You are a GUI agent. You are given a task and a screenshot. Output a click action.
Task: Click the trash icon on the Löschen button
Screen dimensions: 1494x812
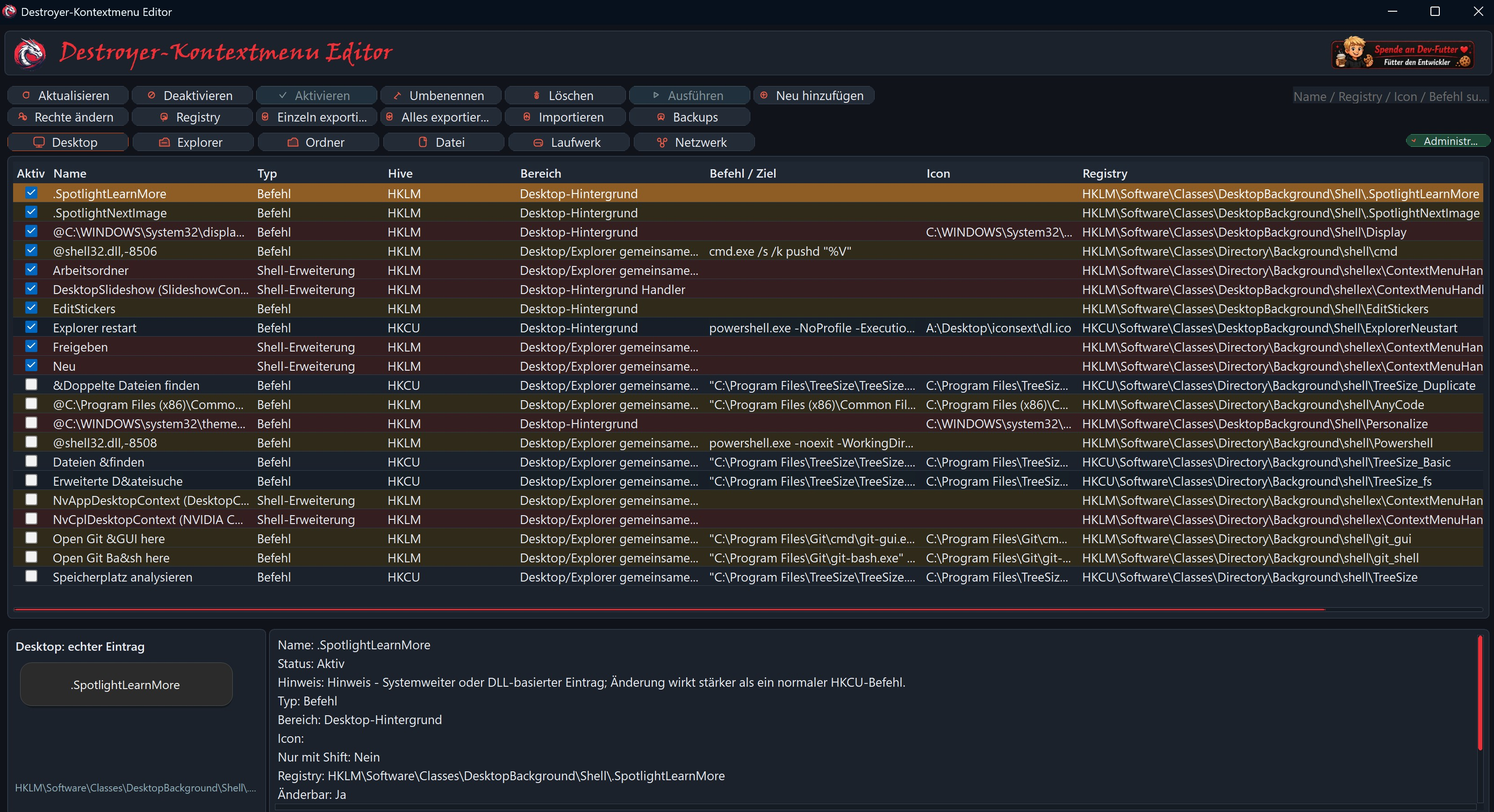(x=537, y=95)
